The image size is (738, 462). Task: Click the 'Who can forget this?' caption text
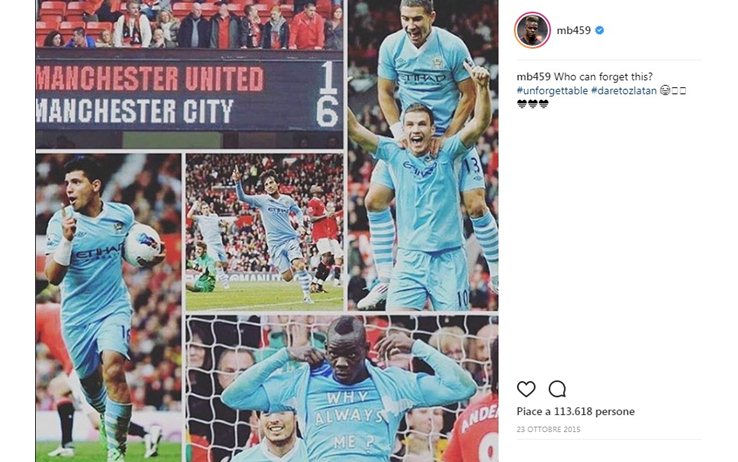603,77
